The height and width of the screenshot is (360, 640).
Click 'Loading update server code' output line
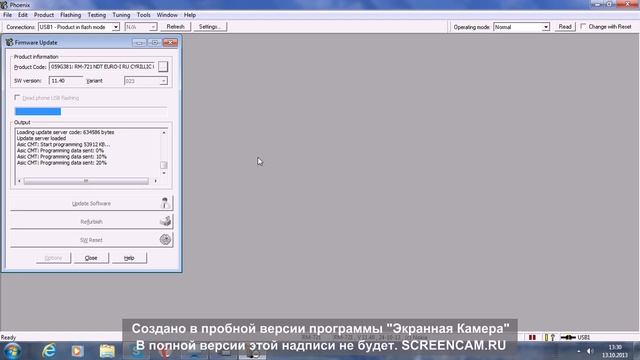click(x=65, y=132)
